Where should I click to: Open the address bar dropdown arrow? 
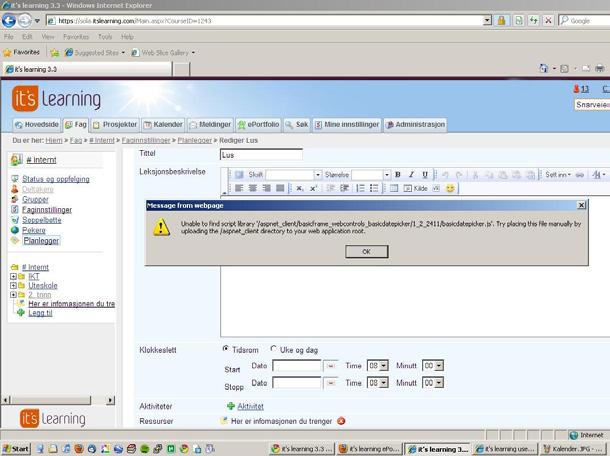click(487, 20)
